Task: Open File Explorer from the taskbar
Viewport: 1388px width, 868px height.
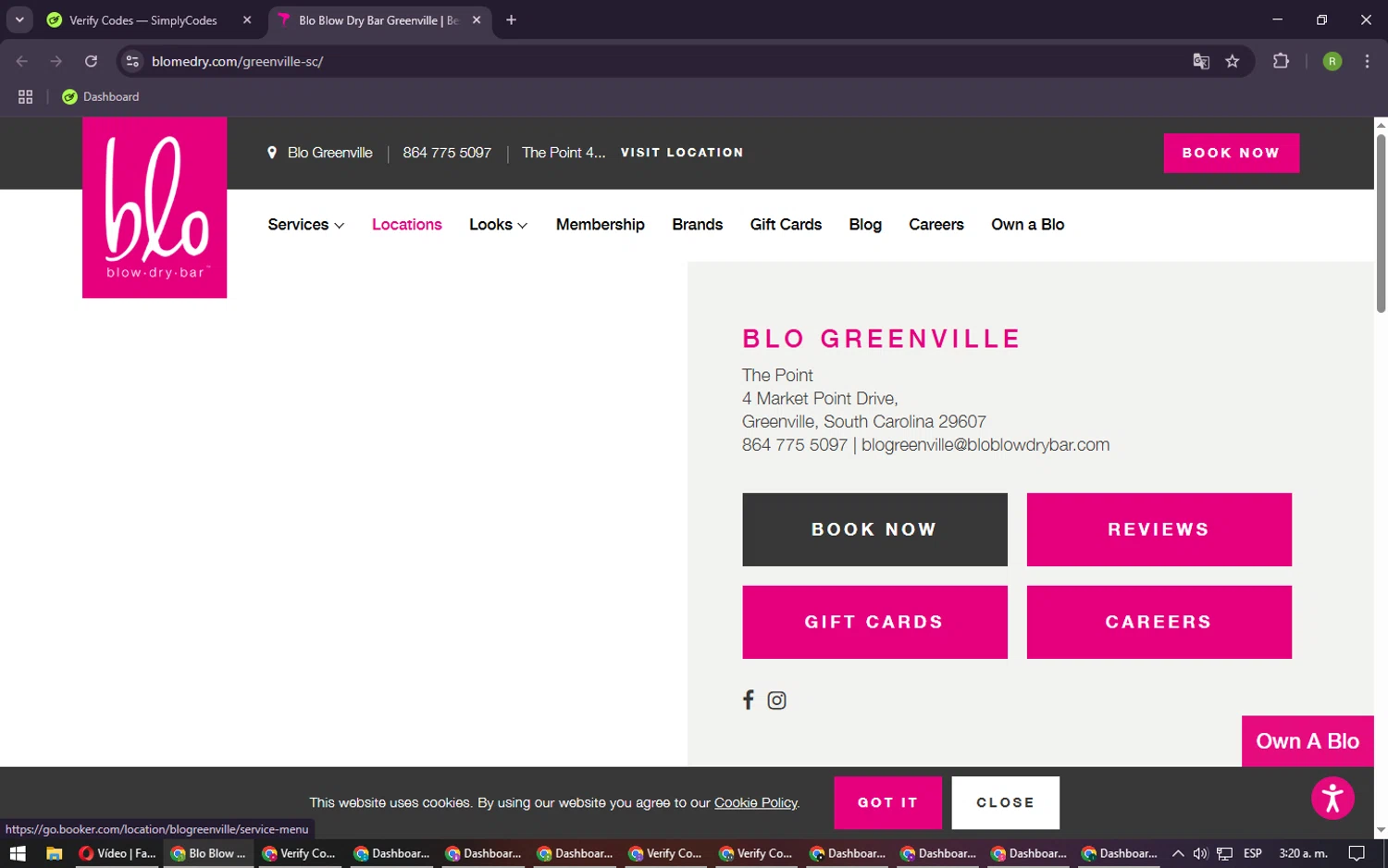Action: 54,853
